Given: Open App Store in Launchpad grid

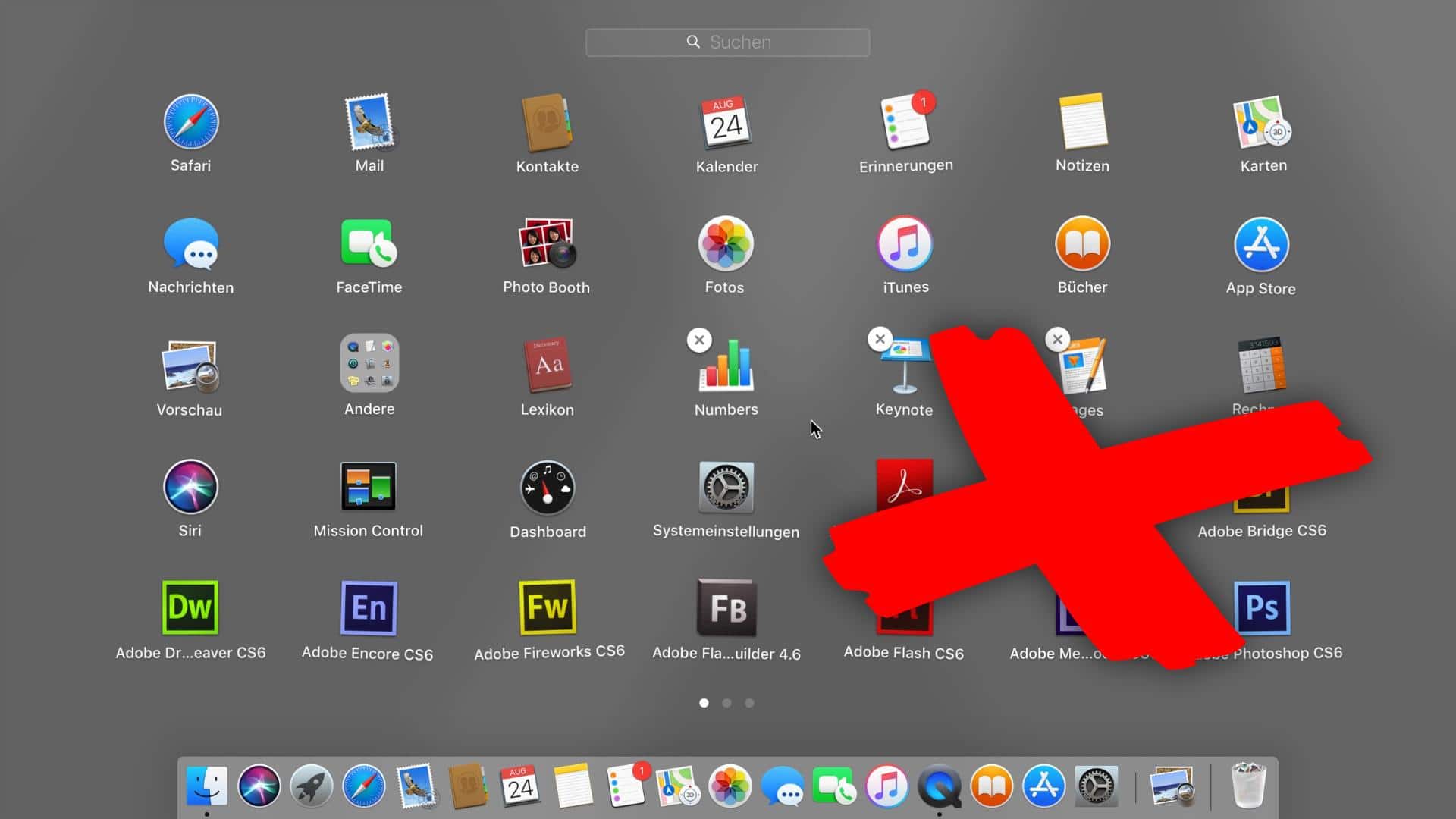Looking at the screenshot, I should coord(1262,244).
